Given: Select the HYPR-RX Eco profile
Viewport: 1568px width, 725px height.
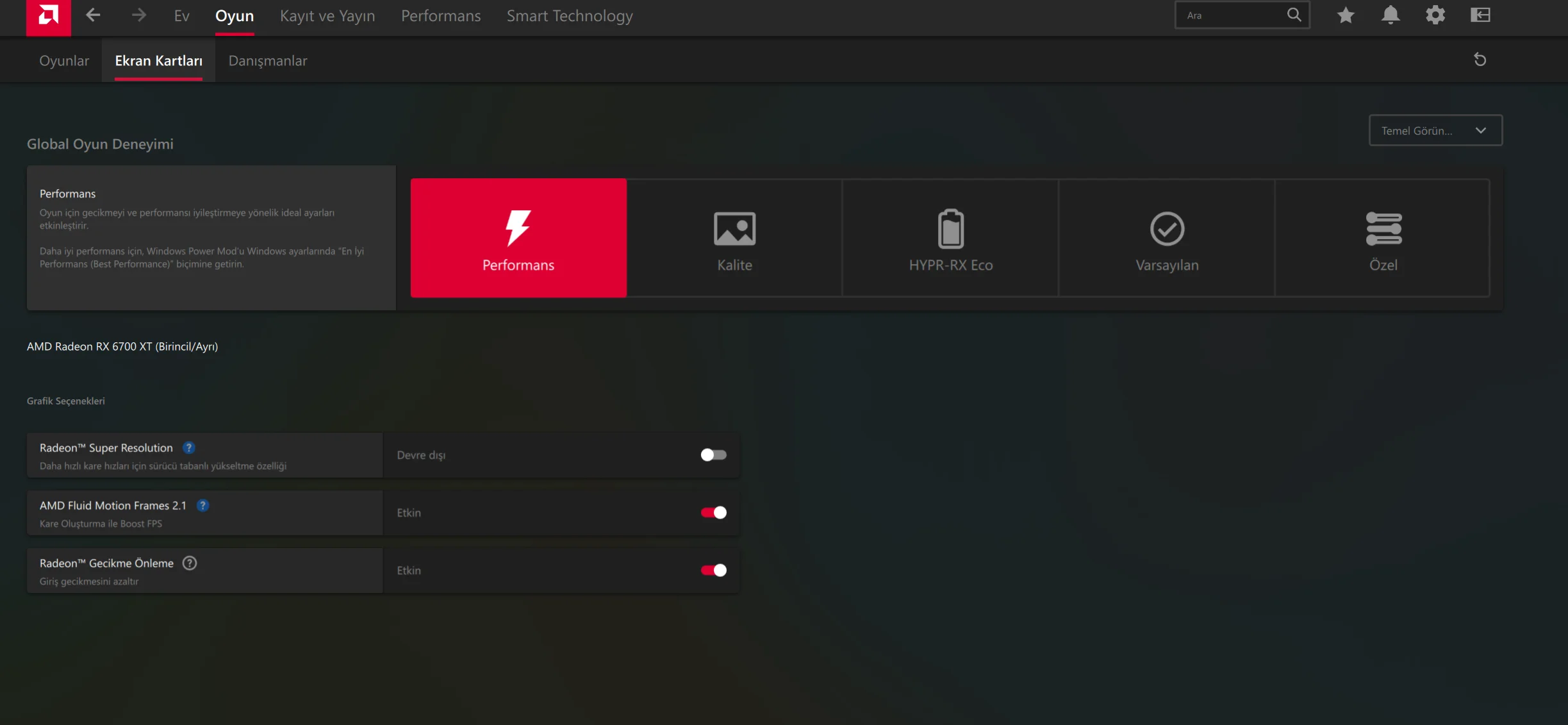Looking at the screenshot, I should point(950,238).
